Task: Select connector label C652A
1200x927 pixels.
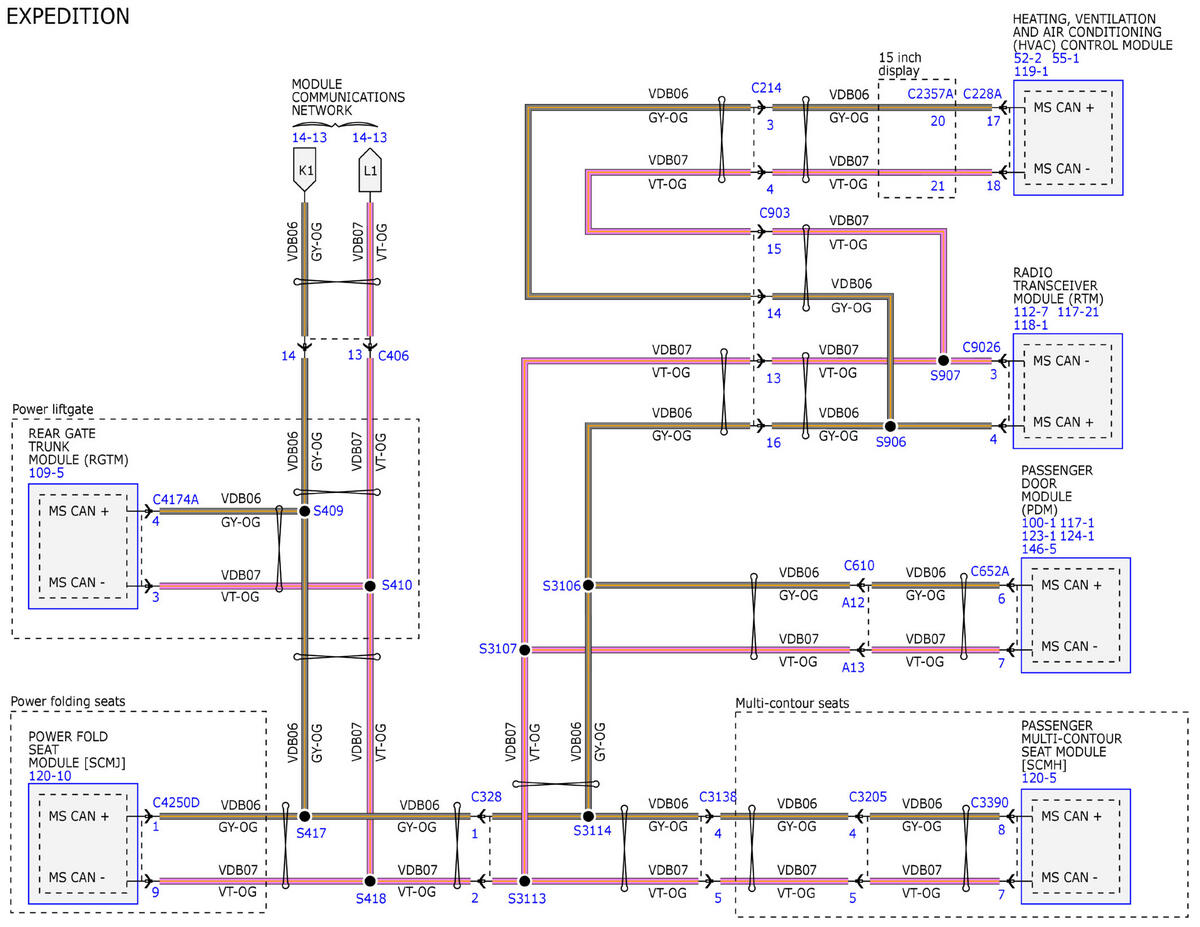Action: click(989, 571)
